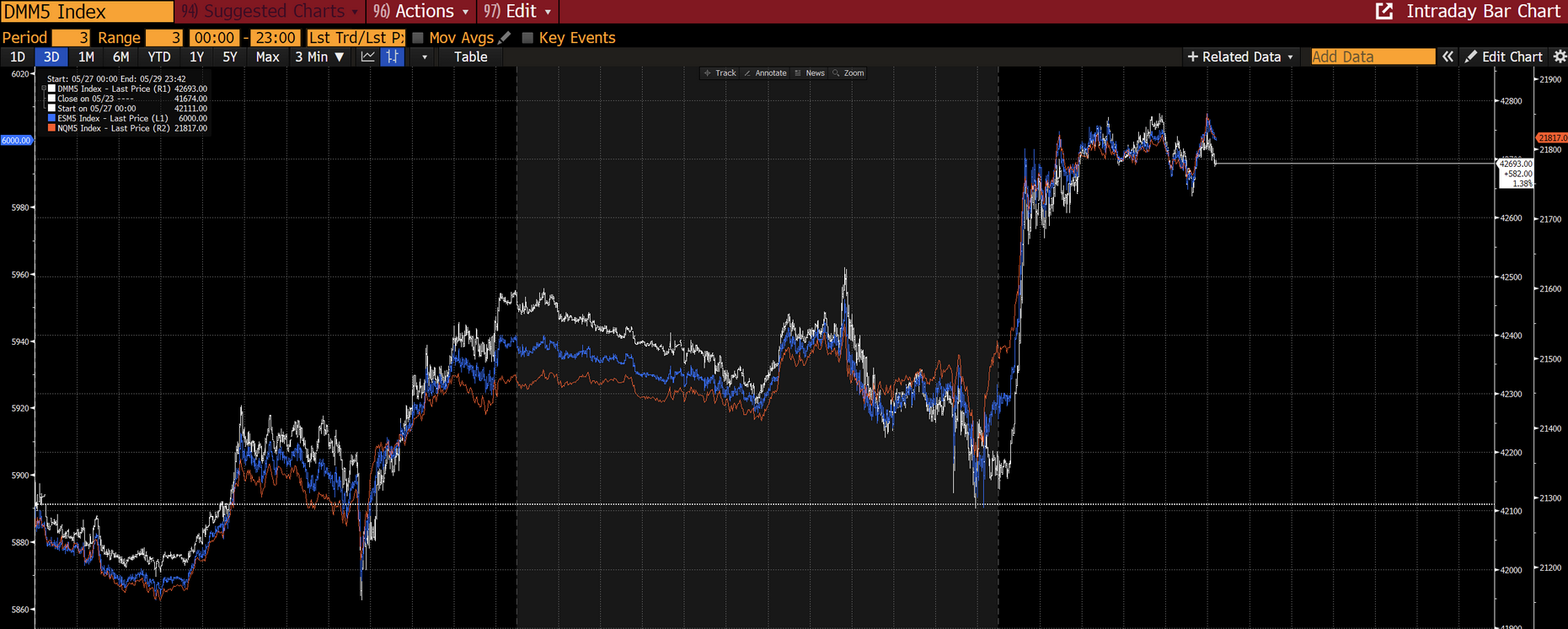Screen dimensions: 1568x629
Task: Open the 3 Min interval dropdown
Action: pyautogui.click(x=319, y=56)
